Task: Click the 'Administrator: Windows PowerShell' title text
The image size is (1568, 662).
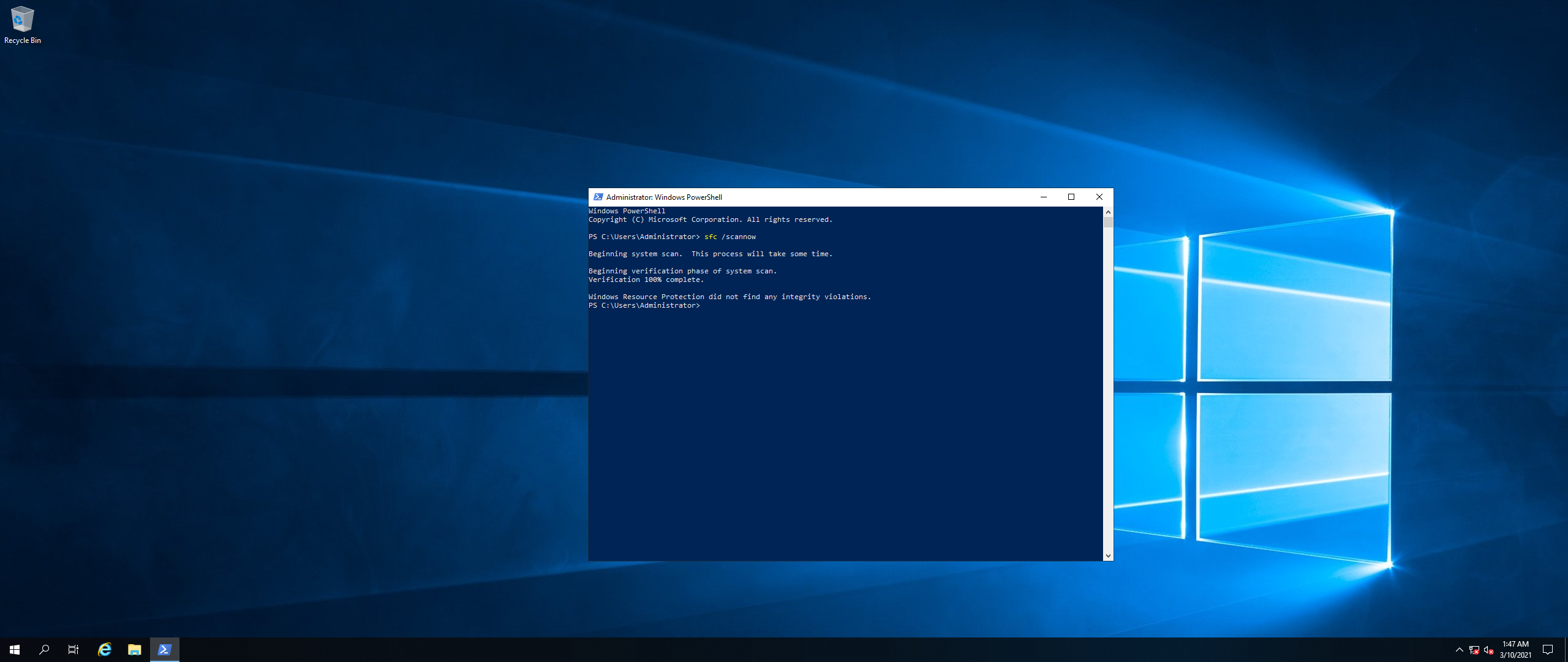Action: (x=664, y=197)
